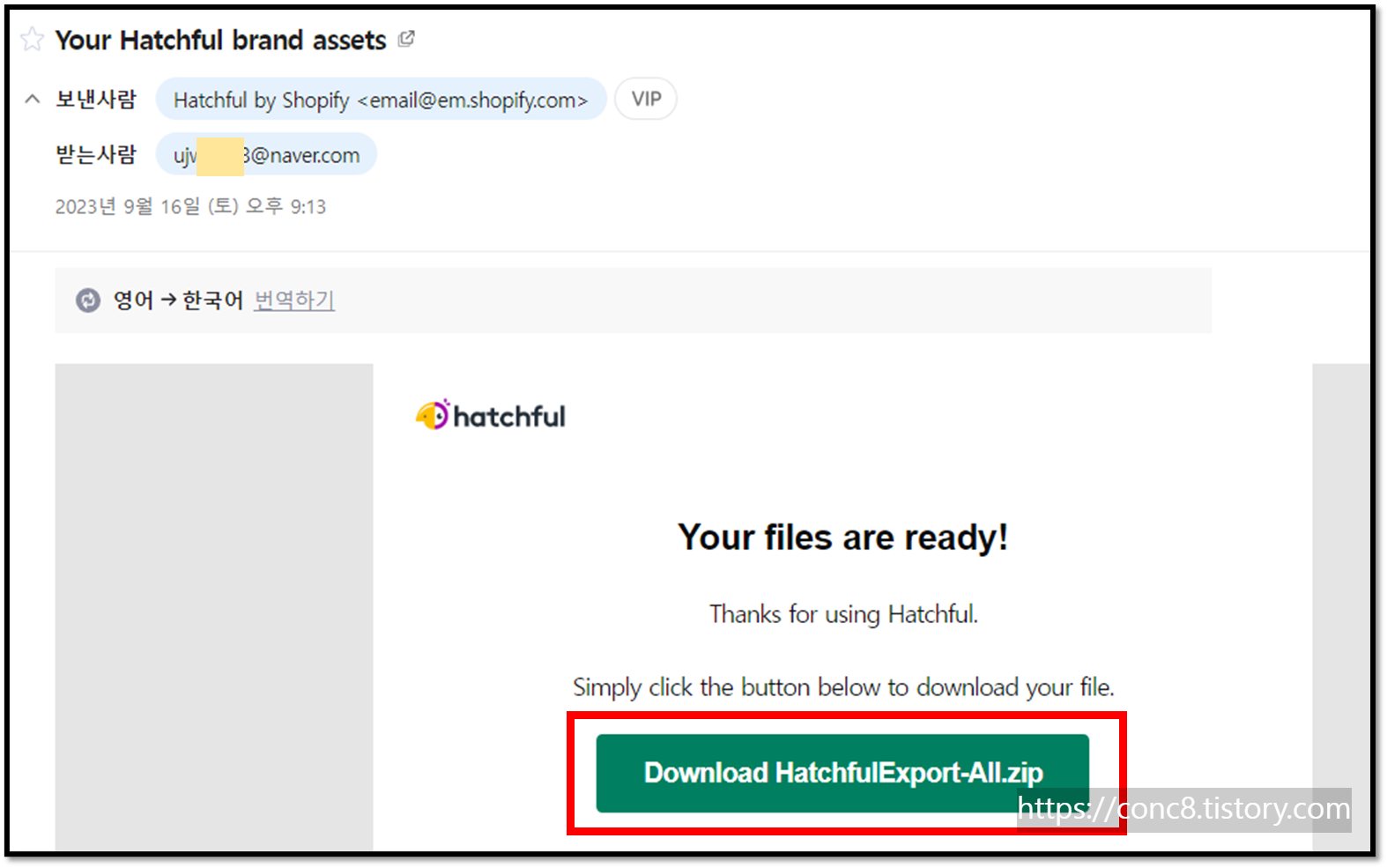The image size is (1387, 868).
Task: Click the hatchful logo
Action: point(491,415)
